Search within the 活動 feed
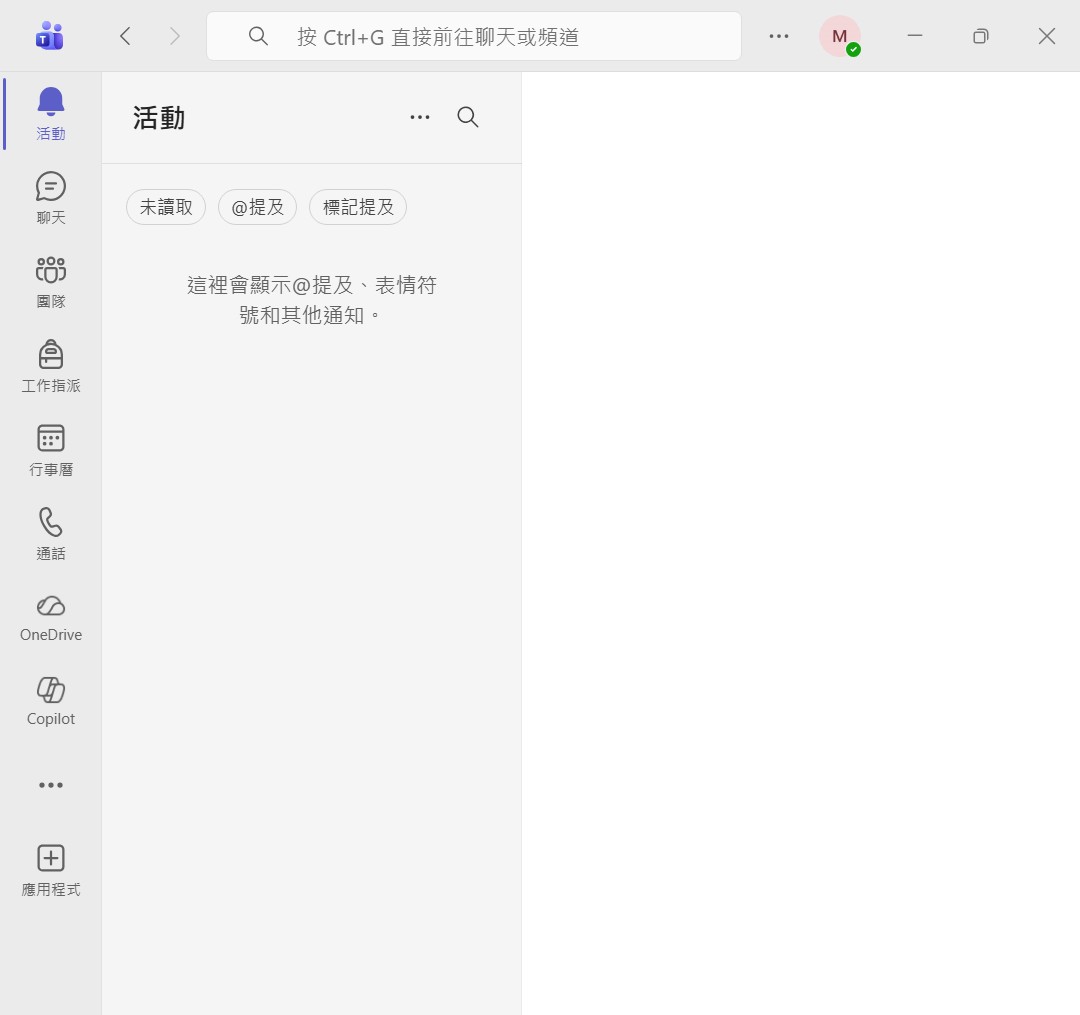1080x1015 pixels. coord(468,117)
